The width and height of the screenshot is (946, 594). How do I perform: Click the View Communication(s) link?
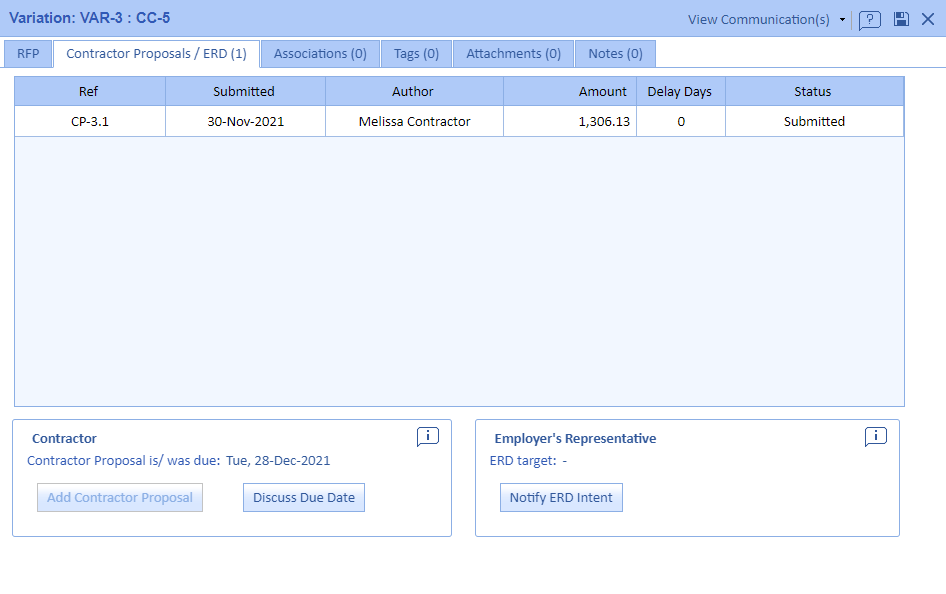pyautogui.click(x=760, y=20)
